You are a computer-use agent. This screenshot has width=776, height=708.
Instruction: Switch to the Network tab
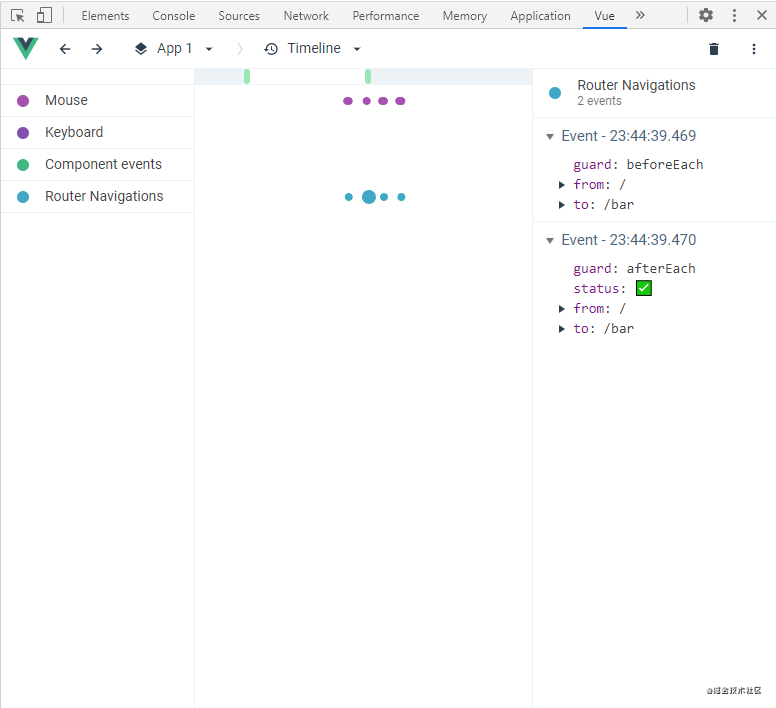tap(306, 16)
